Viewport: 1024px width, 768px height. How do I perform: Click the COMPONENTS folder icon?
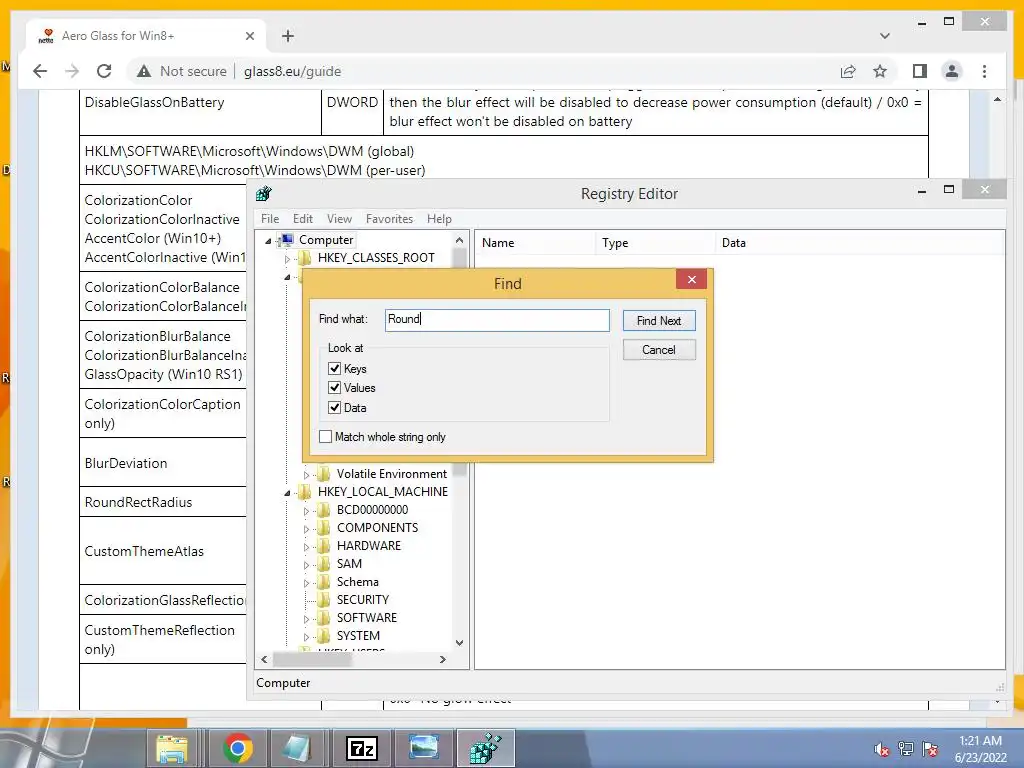tap(324, 528)
